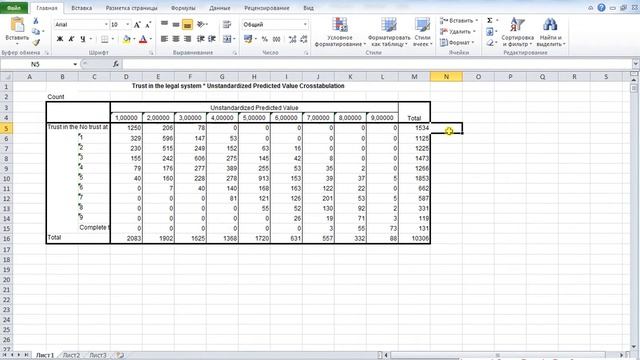The image size is (640, 360).
Task: Toggle underline (Ч) formatting
Action: (83, 39)
